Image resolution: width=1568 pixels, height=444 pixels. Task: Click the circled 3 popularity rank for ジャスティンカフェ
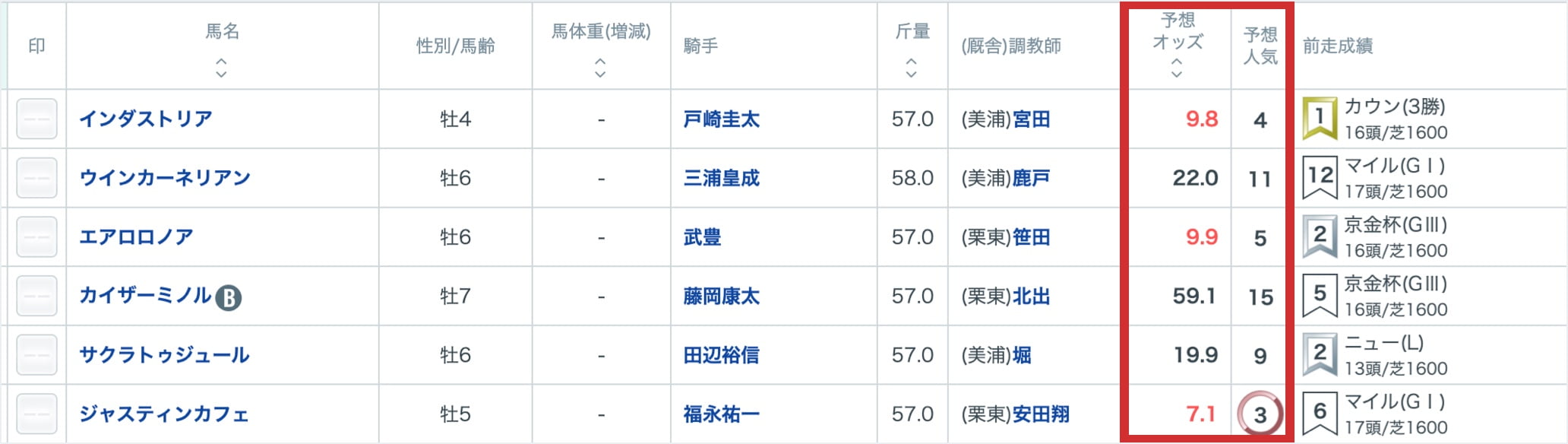coord(1260,414)
